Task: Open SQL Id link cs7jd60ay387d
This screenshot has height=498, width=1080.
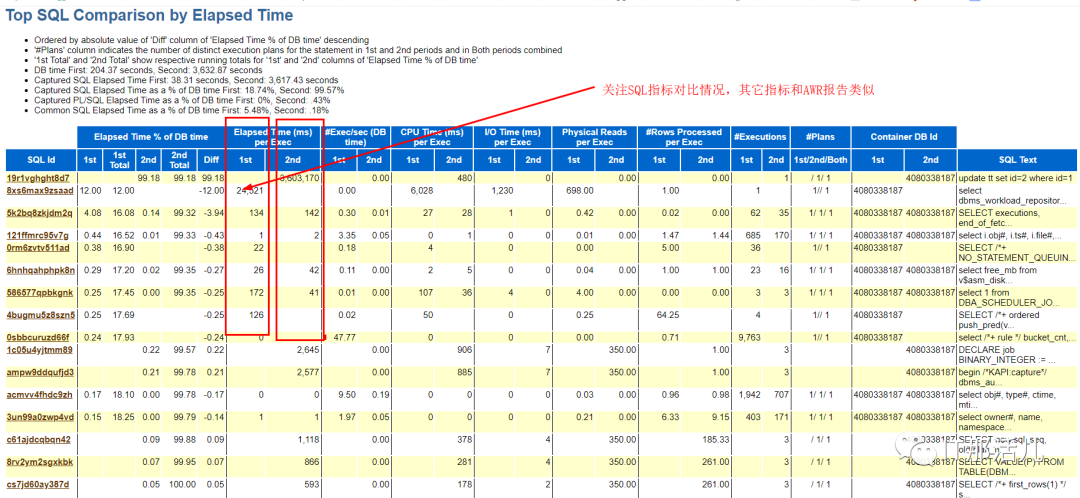Action: tap(39, 485)
